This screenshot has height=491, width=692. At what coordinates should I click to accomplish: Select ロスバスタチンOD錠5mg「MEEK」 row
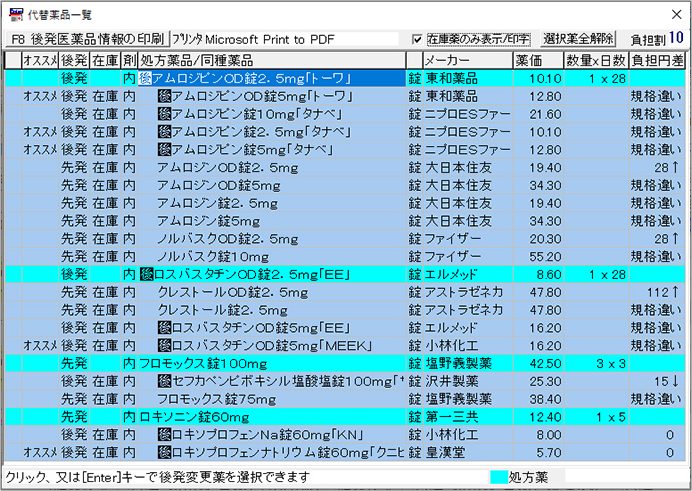click(345, 345)
